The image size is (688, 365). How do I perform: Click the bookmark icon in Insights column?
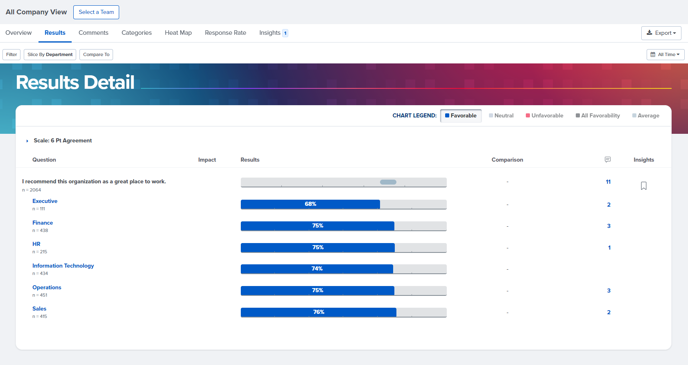(644, 186)
